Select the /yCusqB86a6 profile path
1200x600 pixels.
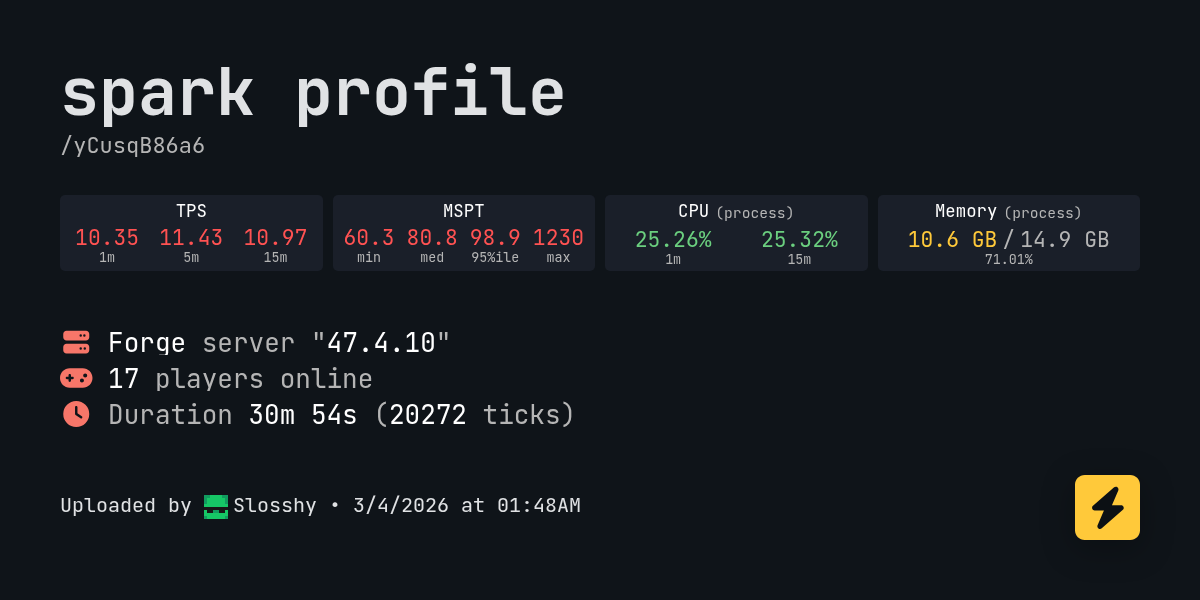tap(133, 146)
